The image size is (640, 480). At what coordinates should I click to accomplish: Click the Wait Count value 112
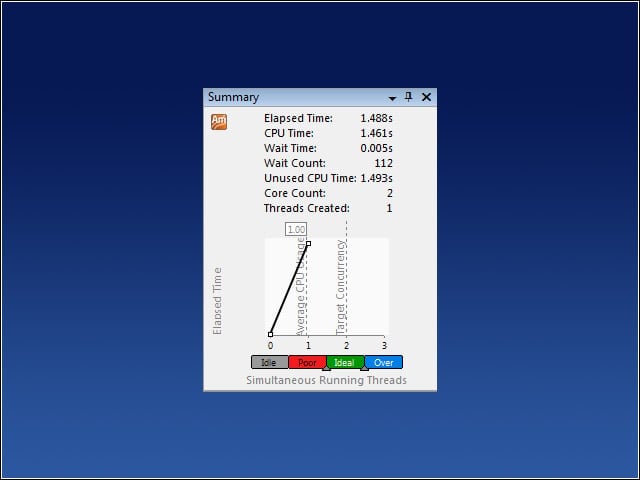[x=383, y=163]
